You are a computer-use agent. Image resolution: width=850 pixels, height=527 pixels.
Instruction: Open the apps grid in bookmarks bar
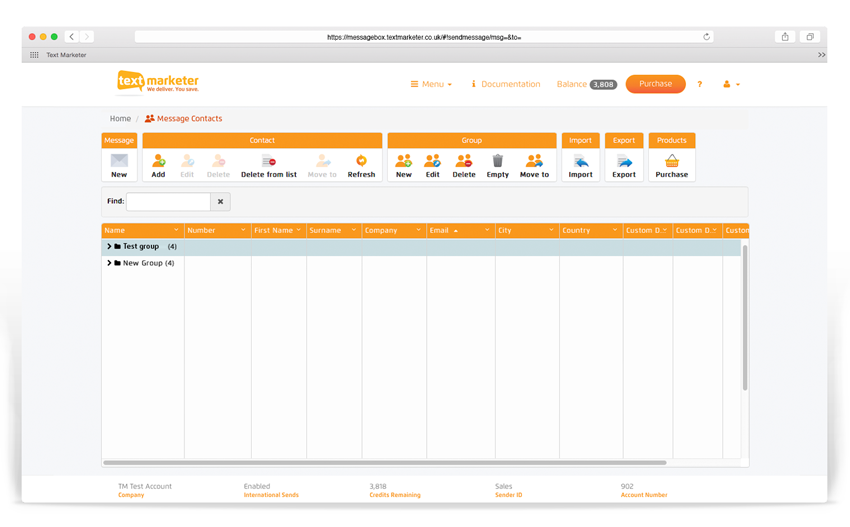pos(34,55)
